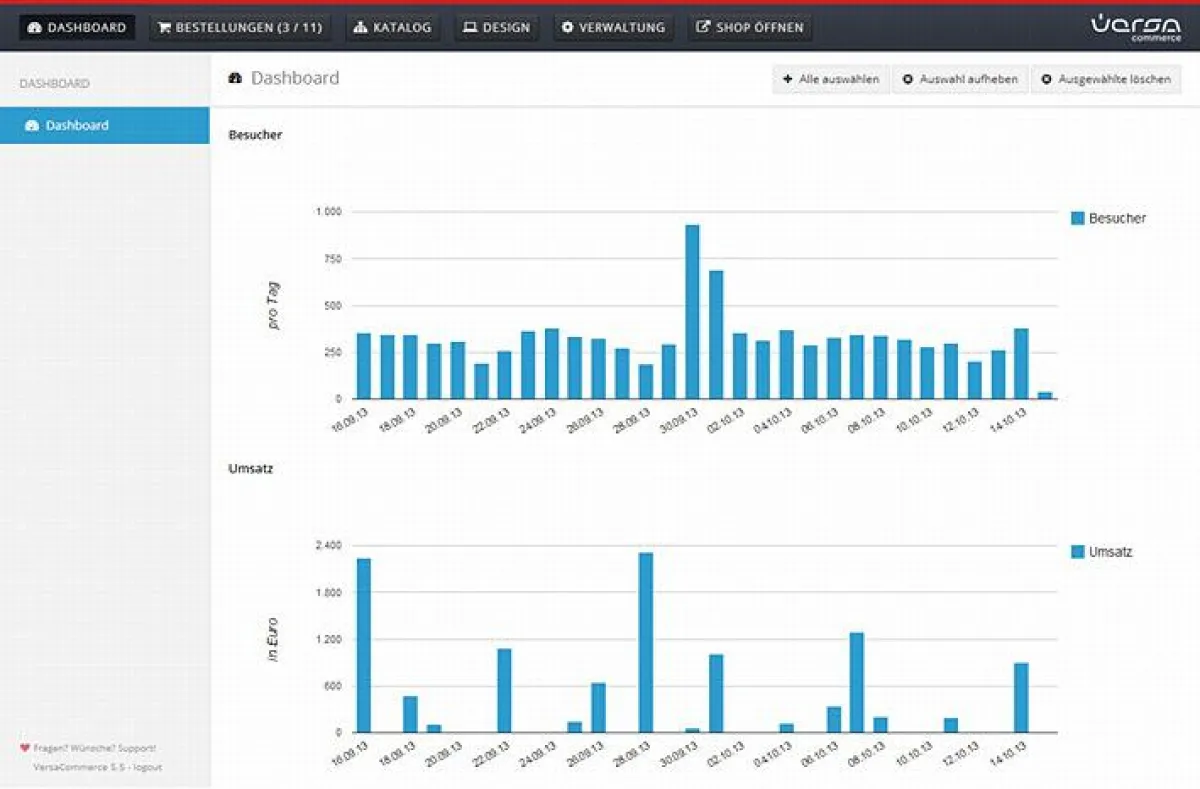Click the plus icon on Alle auswählen

tap(786, 79)
